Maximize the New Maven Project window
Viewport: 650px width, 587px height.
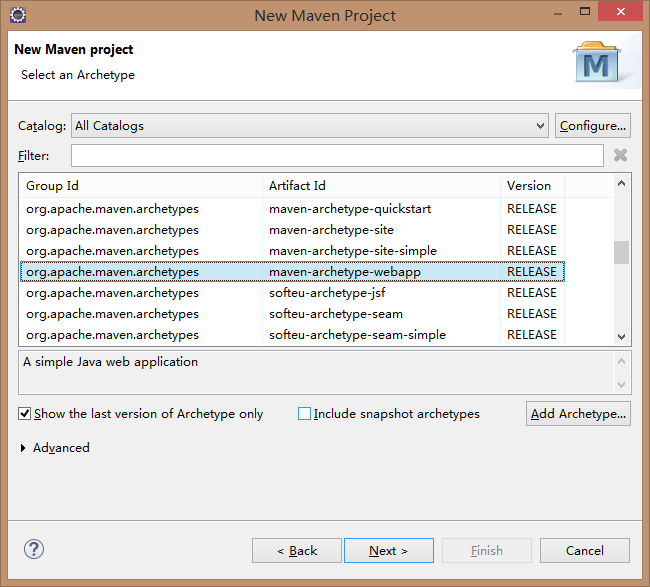585,12
